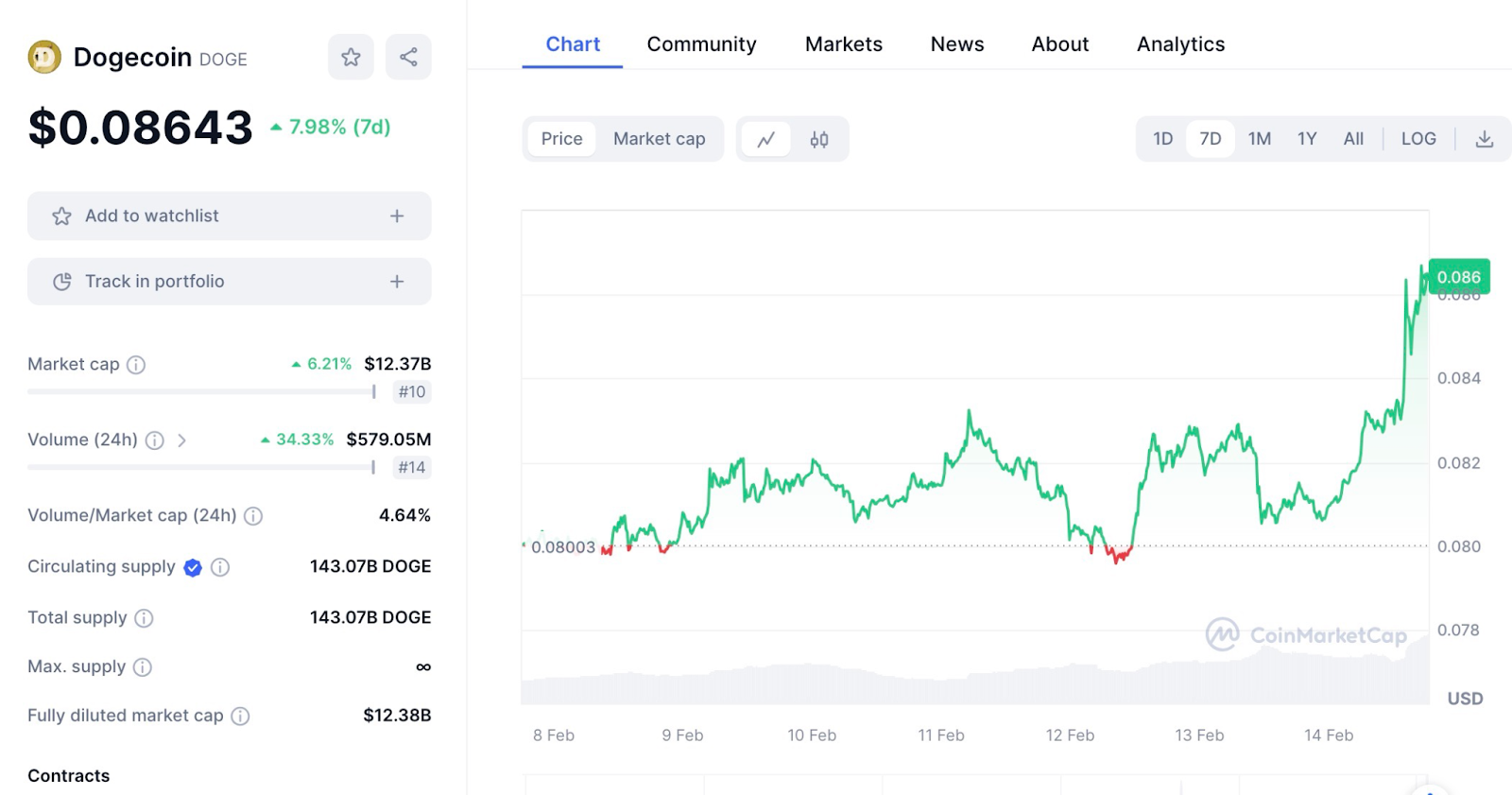Set chart range to All
This screenshot has height=795, width=1512.
tap(1353, 139)
